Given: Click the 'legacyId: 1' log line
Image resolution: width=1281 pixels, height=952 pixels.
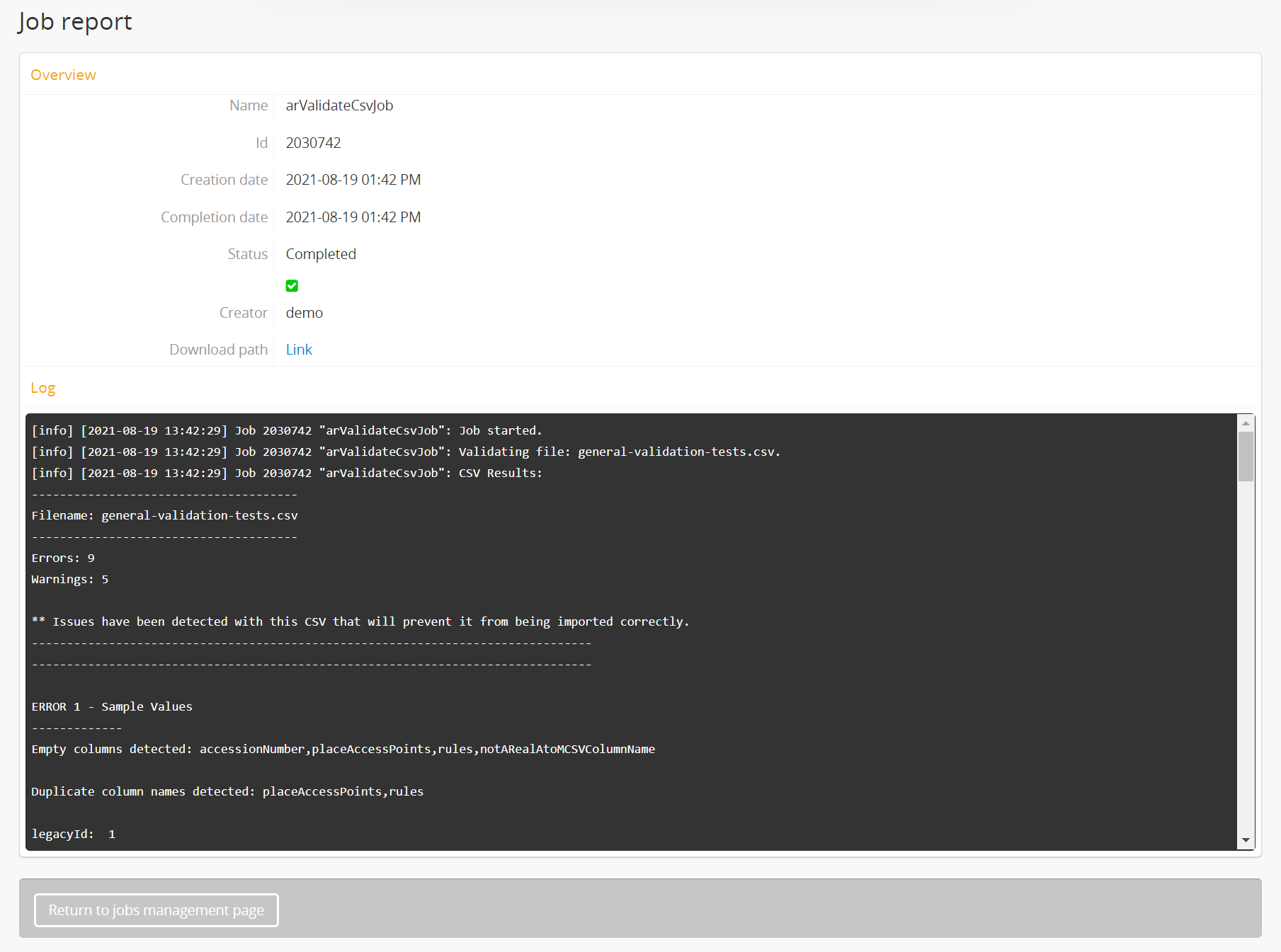Looking at the screenshot, I should click(74, 834).
